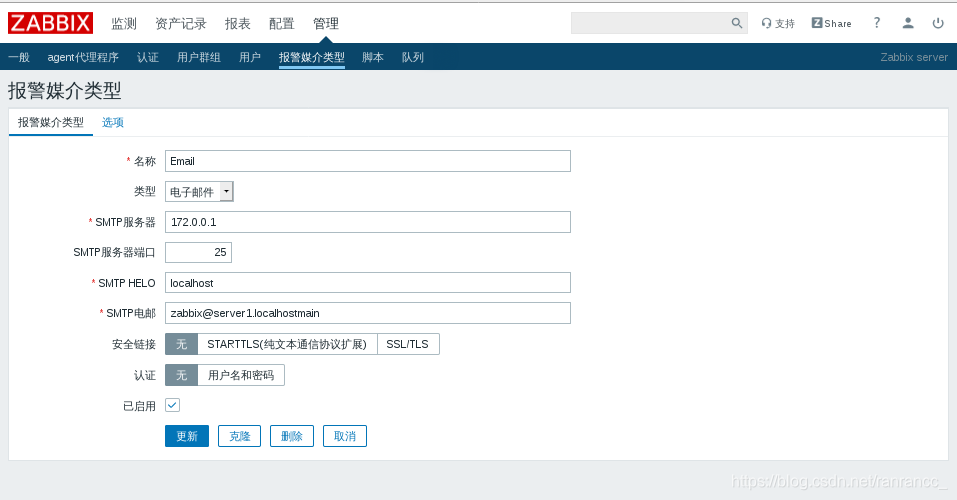Open the 类型 dropdown 电子邮件
957x500 pixels.
point(199,192)
